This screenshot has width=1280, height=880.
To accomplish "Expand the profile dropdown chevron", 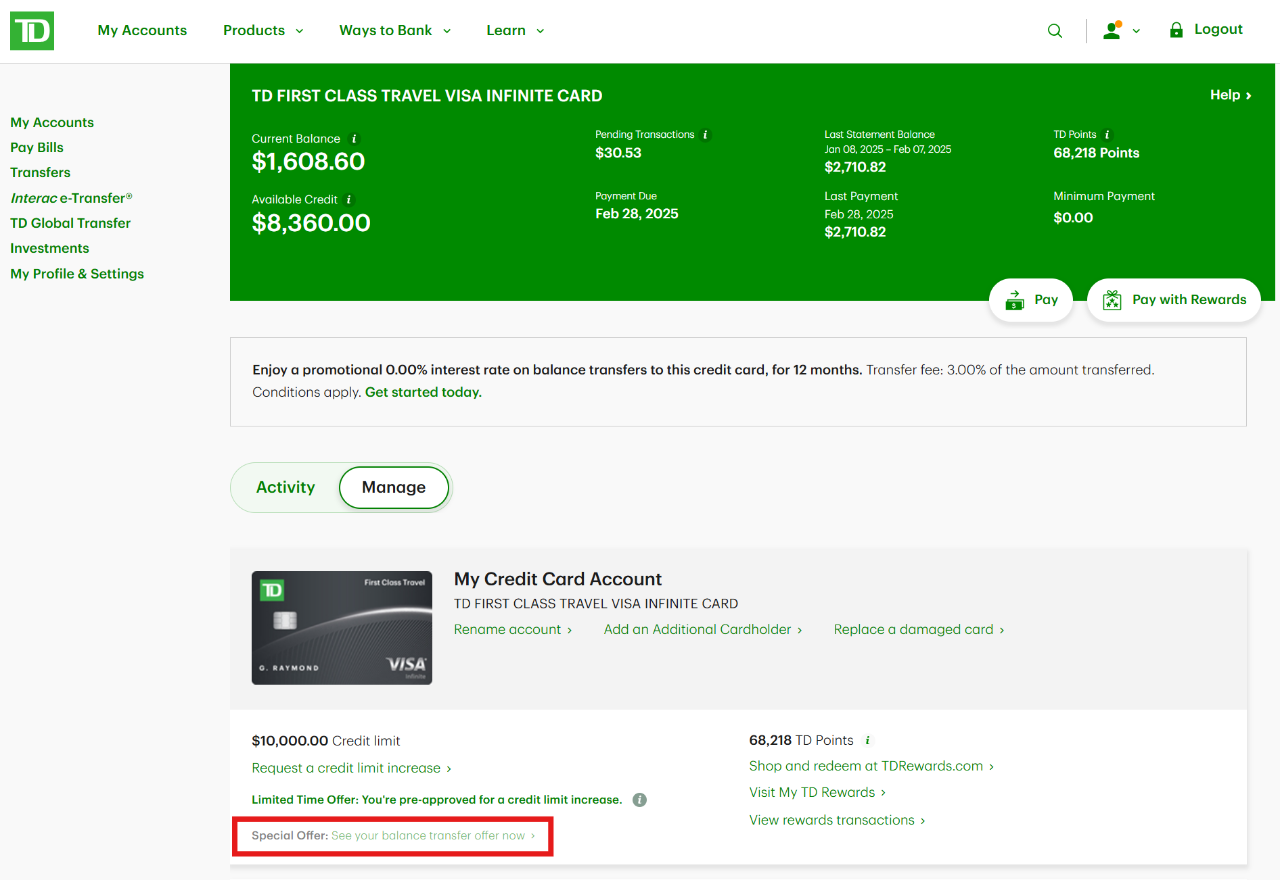I will point(1136,31).
